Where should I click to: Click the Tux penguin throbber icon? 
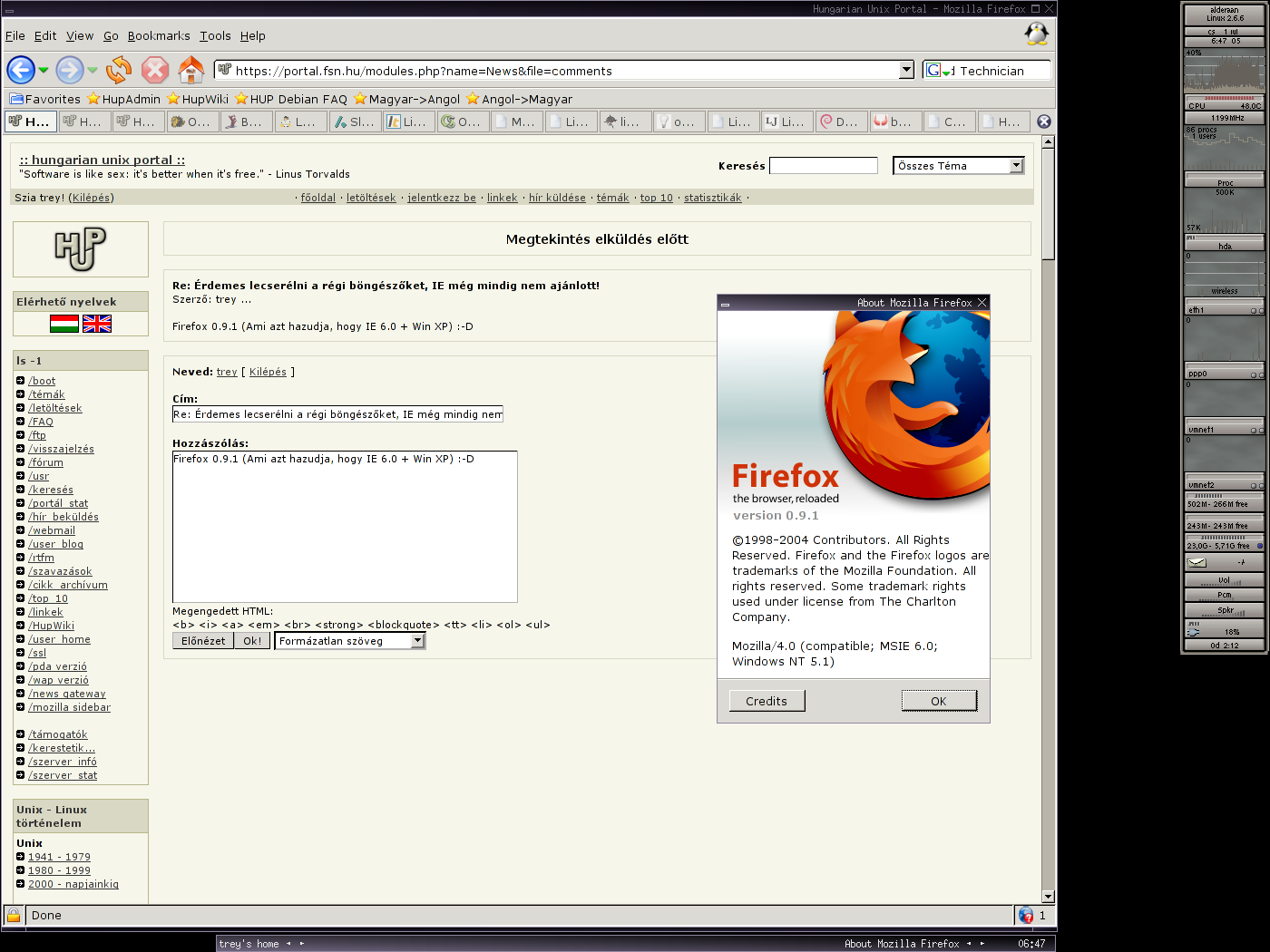[x=1036, y=34]
